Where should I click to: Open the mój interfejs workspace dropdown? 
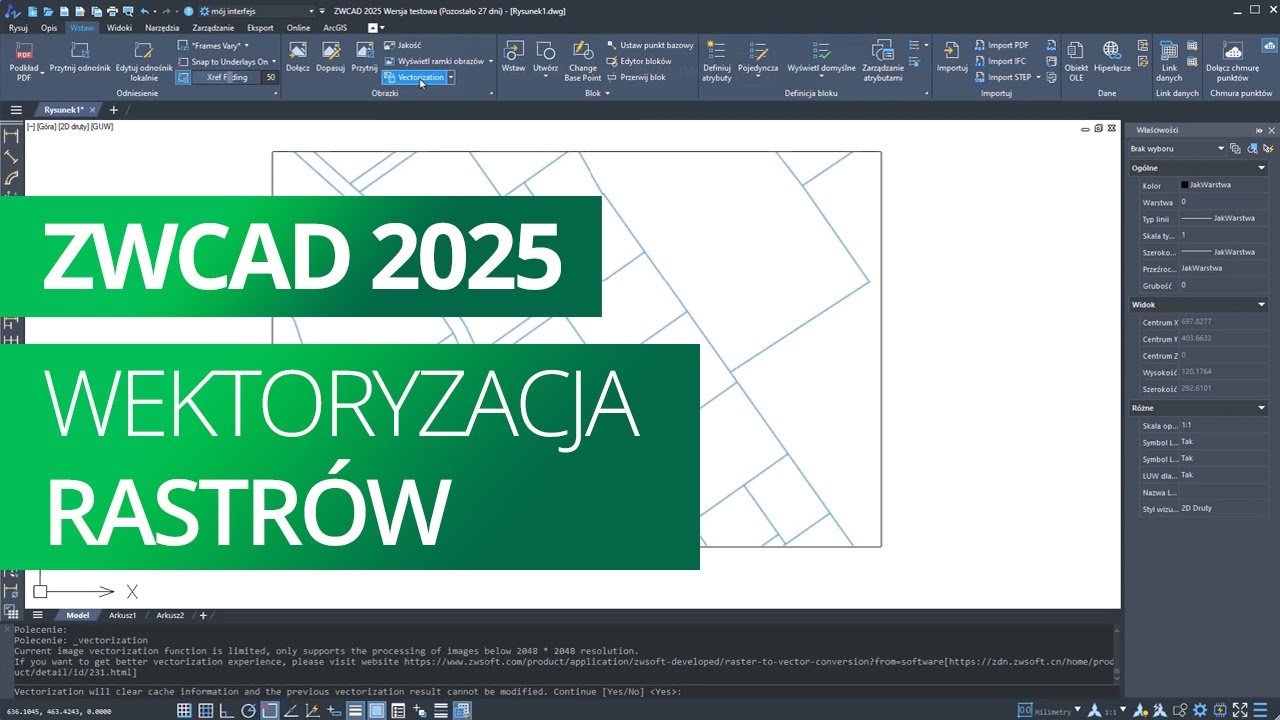(256, 10)
